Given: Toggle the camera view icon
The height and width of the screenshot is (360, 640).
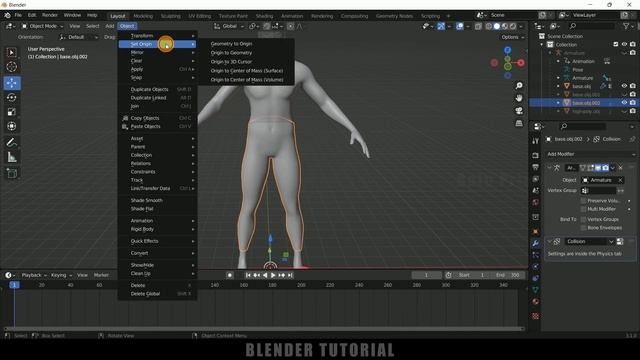Looking at the screenshot, I should pyautogui.click(x=519, y=111).
